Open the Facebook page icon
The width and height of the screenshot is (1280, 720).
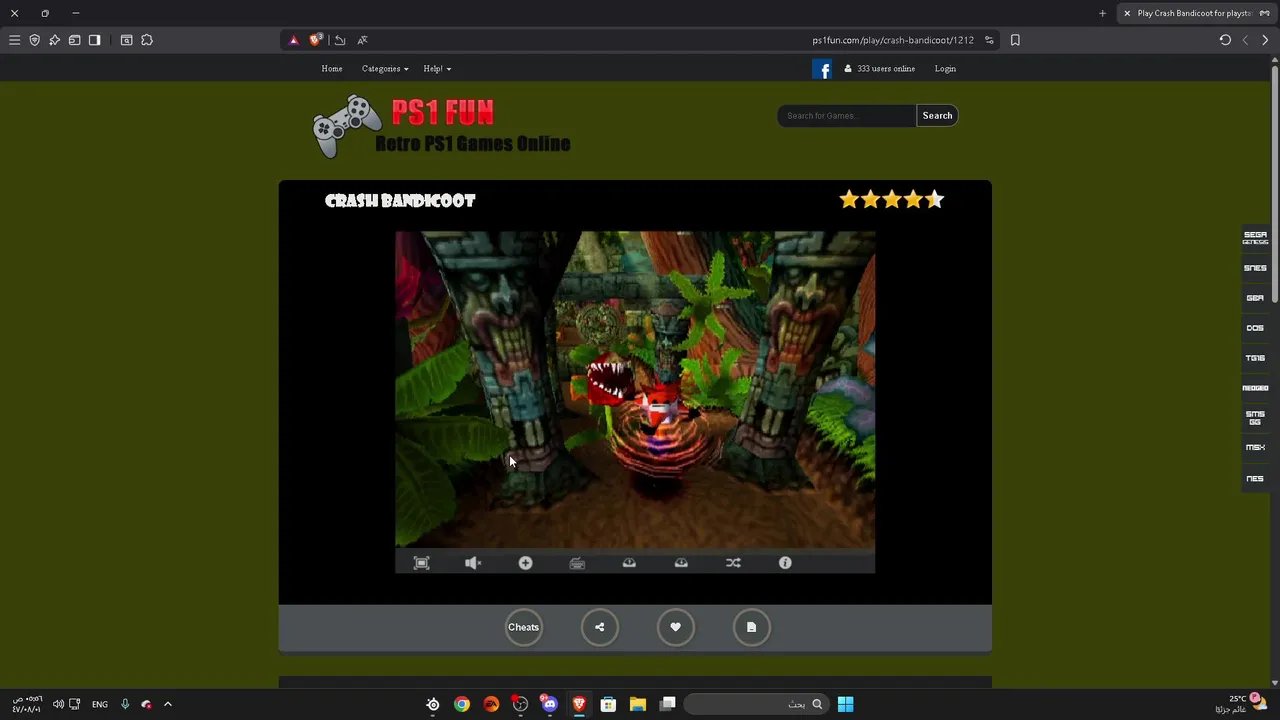click(x=822, y=69)
